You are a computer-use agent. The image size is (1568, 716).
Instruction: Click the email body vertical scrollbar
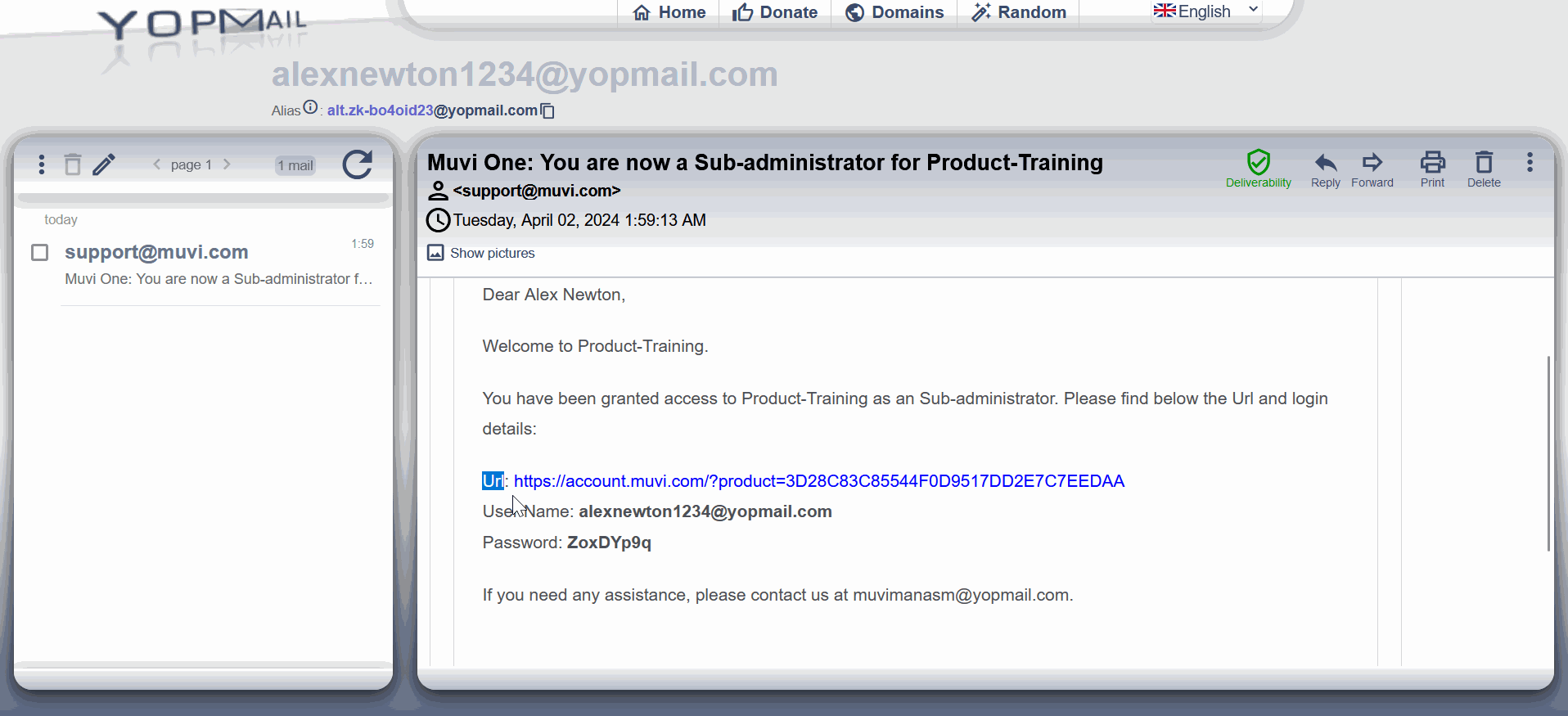pos(1548,453)
